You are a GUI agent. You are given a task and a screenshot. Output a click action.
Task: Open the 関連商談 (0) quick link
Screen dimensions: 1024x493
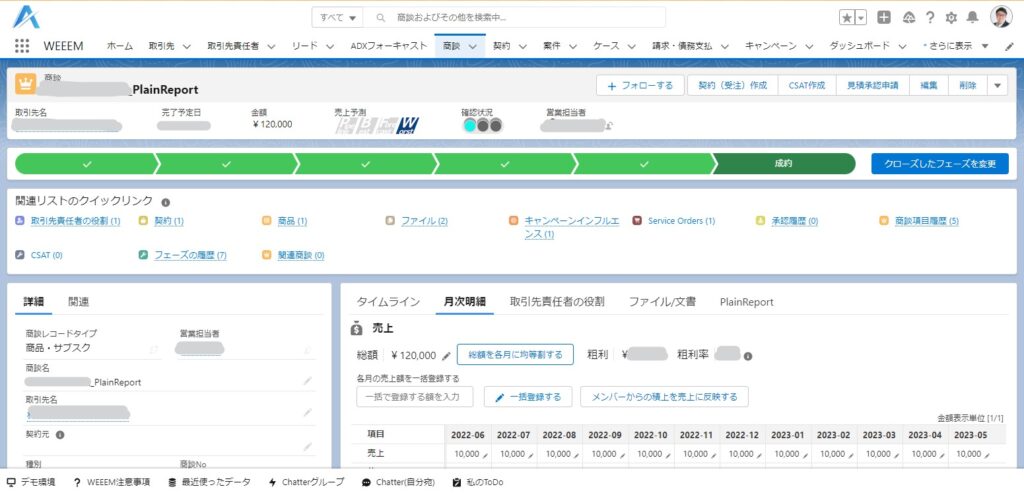point(300,255)
